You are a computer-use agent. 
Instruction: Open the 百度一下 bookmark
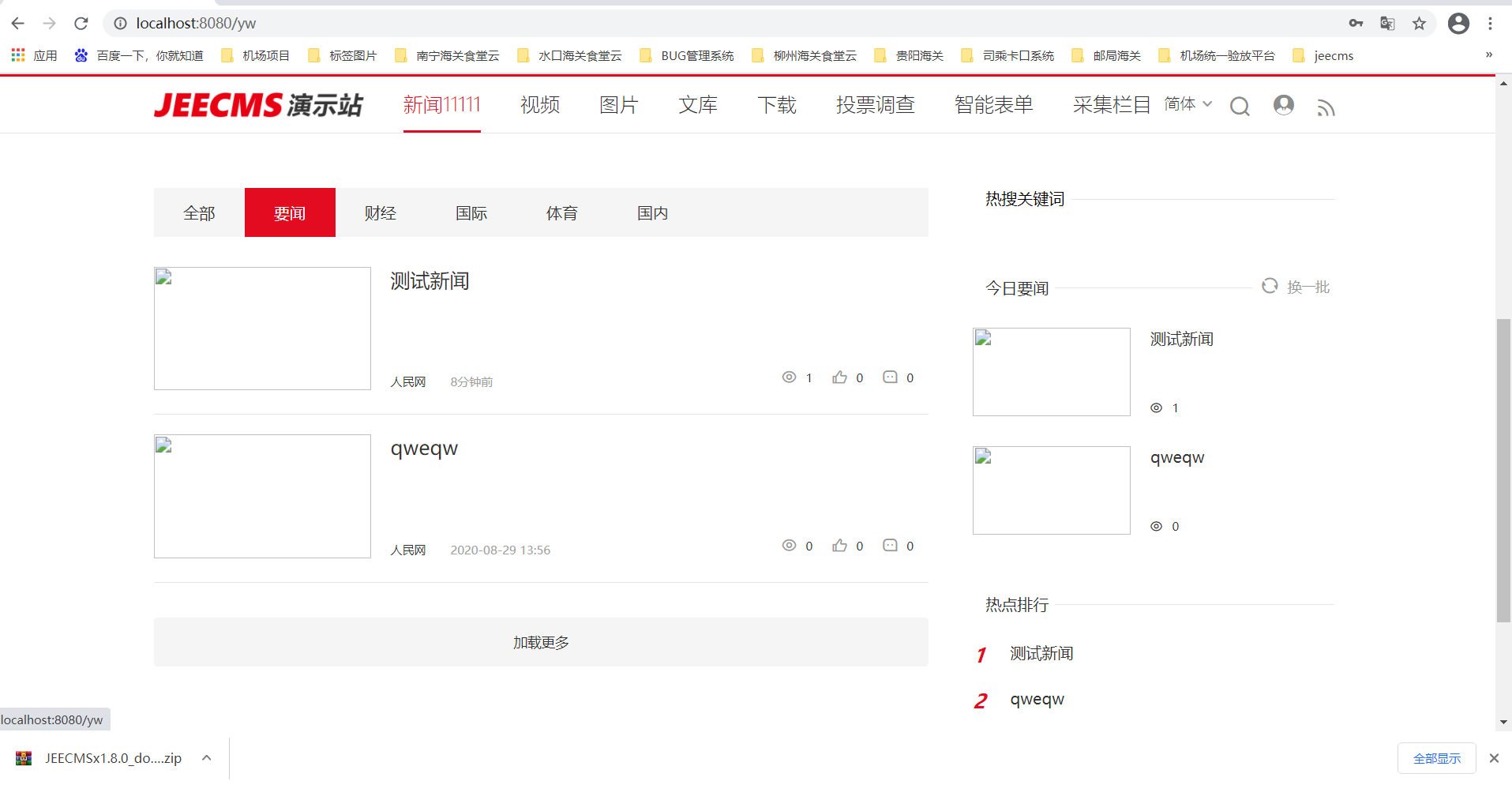(139, 55)
